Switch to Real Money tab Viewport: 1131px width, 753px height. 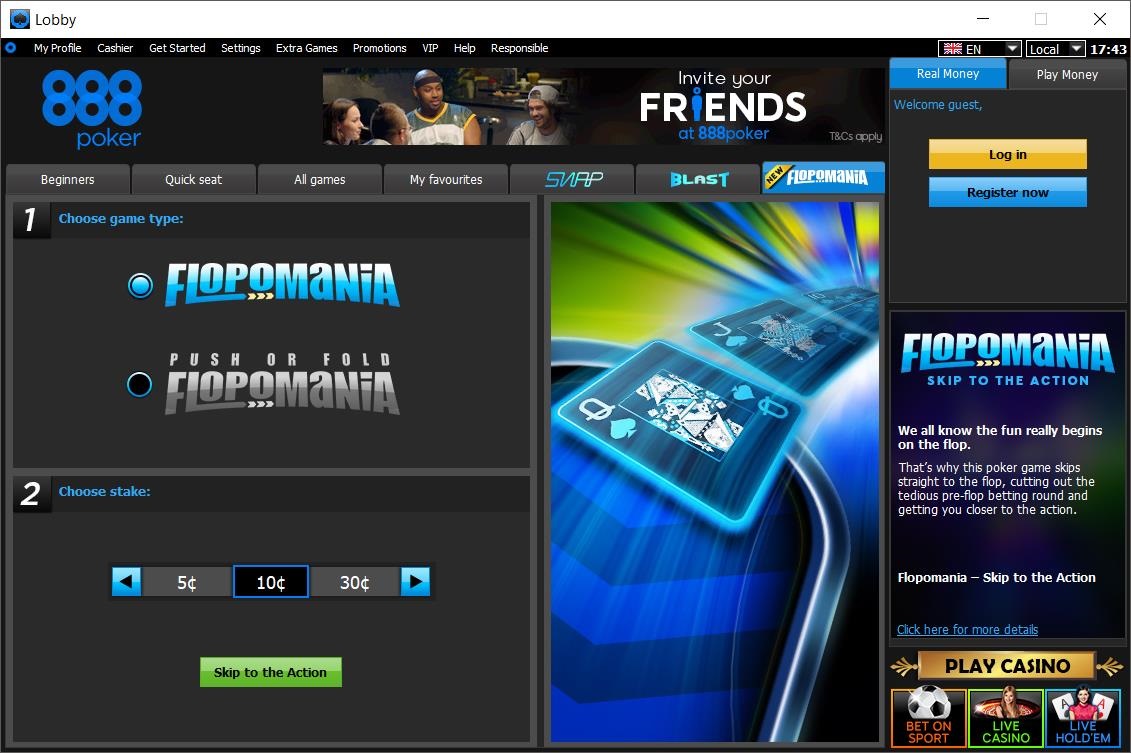(x=948, y=74)
